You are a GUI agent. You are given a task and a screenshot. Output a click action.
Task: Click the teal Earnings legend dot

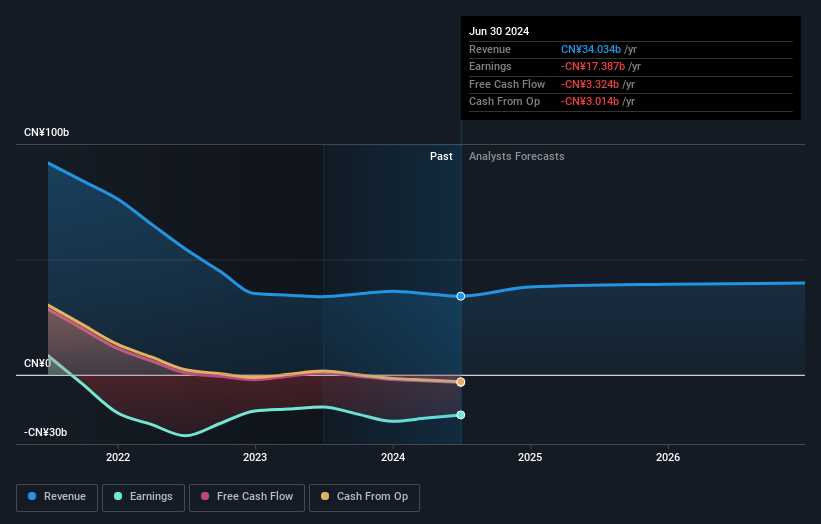click(x=118, y=496)
